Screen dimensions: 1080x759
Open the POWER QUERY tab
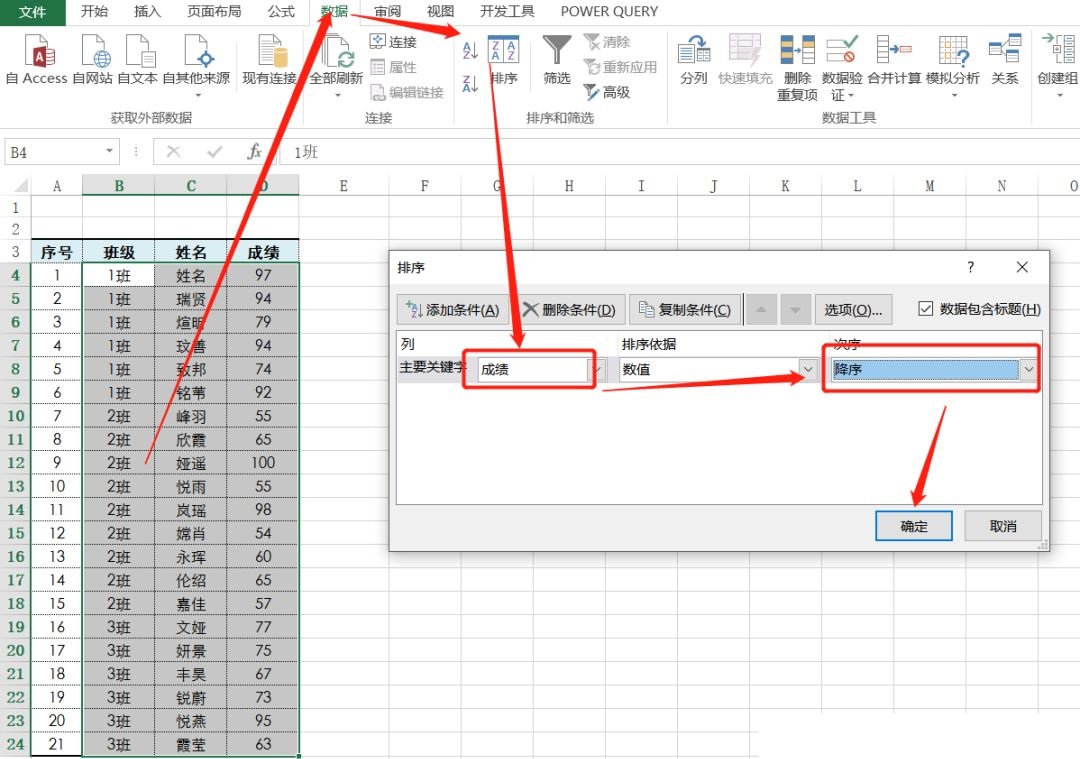pos(609,12)
